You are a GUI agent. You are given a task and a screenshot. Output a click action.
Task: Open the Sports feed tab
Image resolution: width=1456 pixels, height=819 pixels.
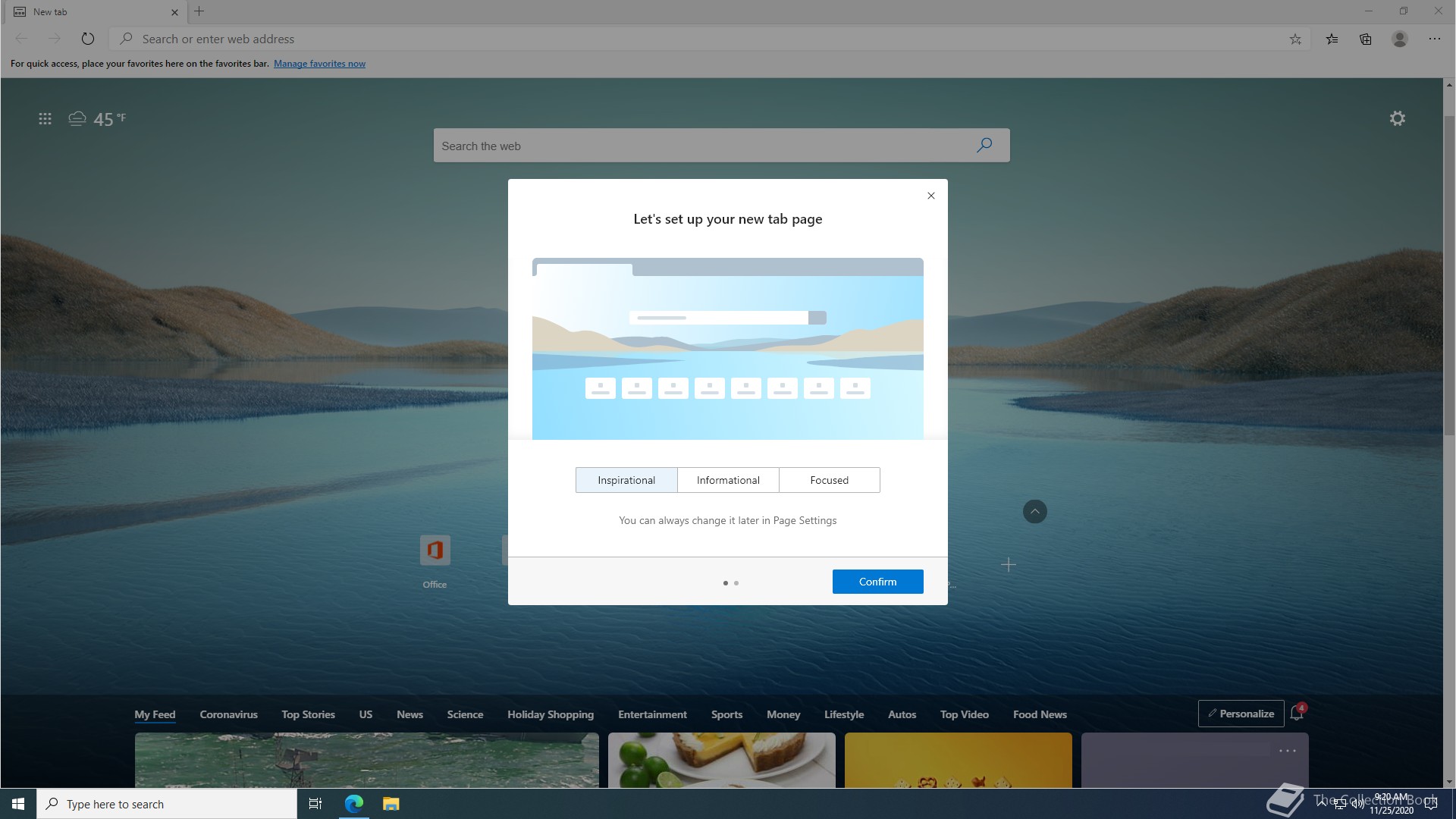pos(726,714)
